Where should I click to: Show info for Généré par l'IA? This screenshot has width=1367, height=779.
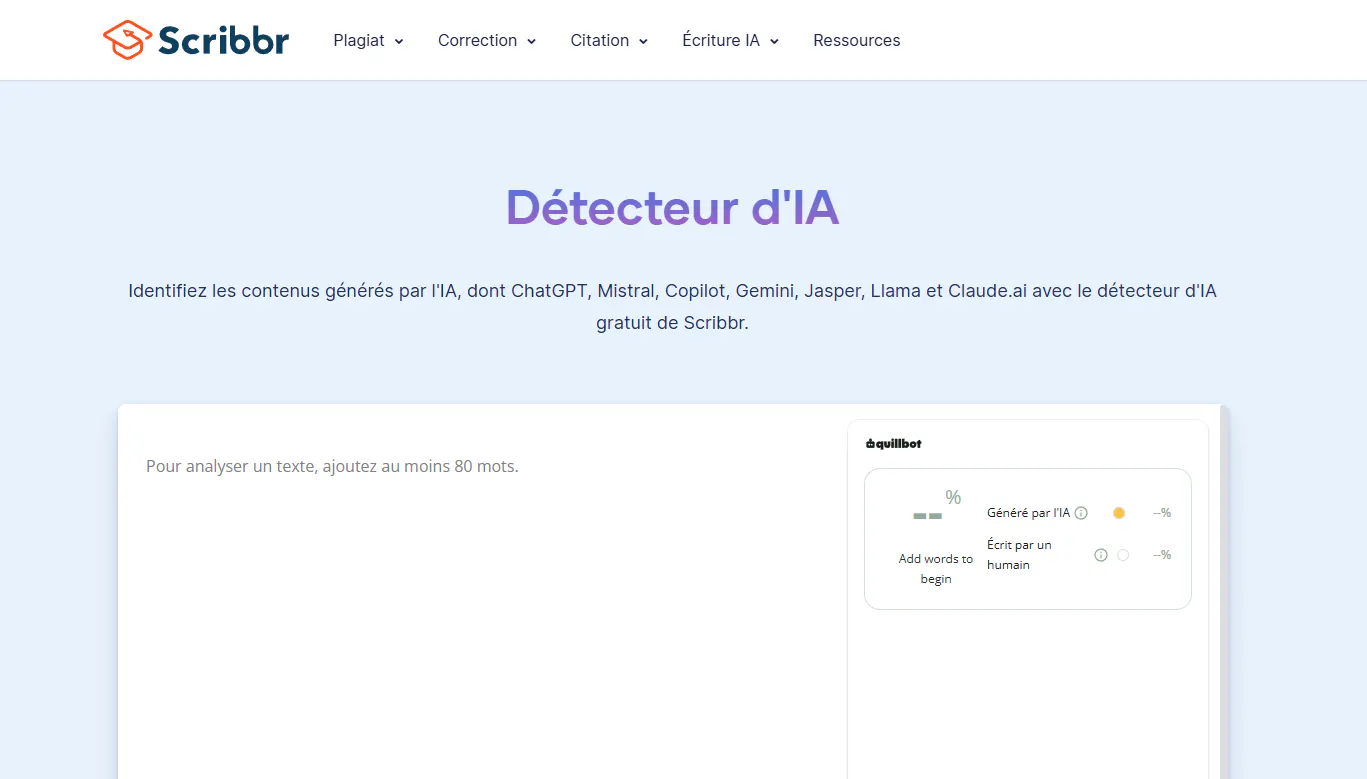[1081, 513]
